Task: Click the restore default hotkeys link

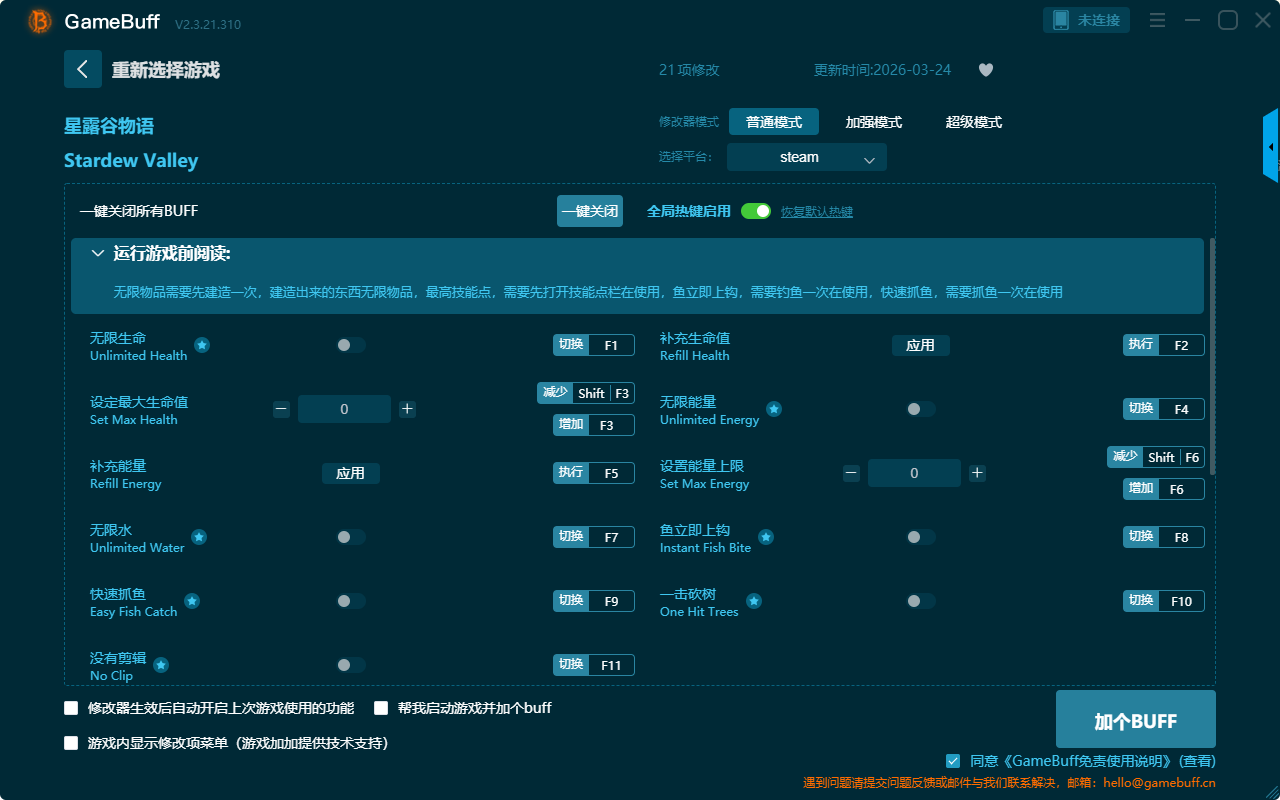Action: click(817, 212)
